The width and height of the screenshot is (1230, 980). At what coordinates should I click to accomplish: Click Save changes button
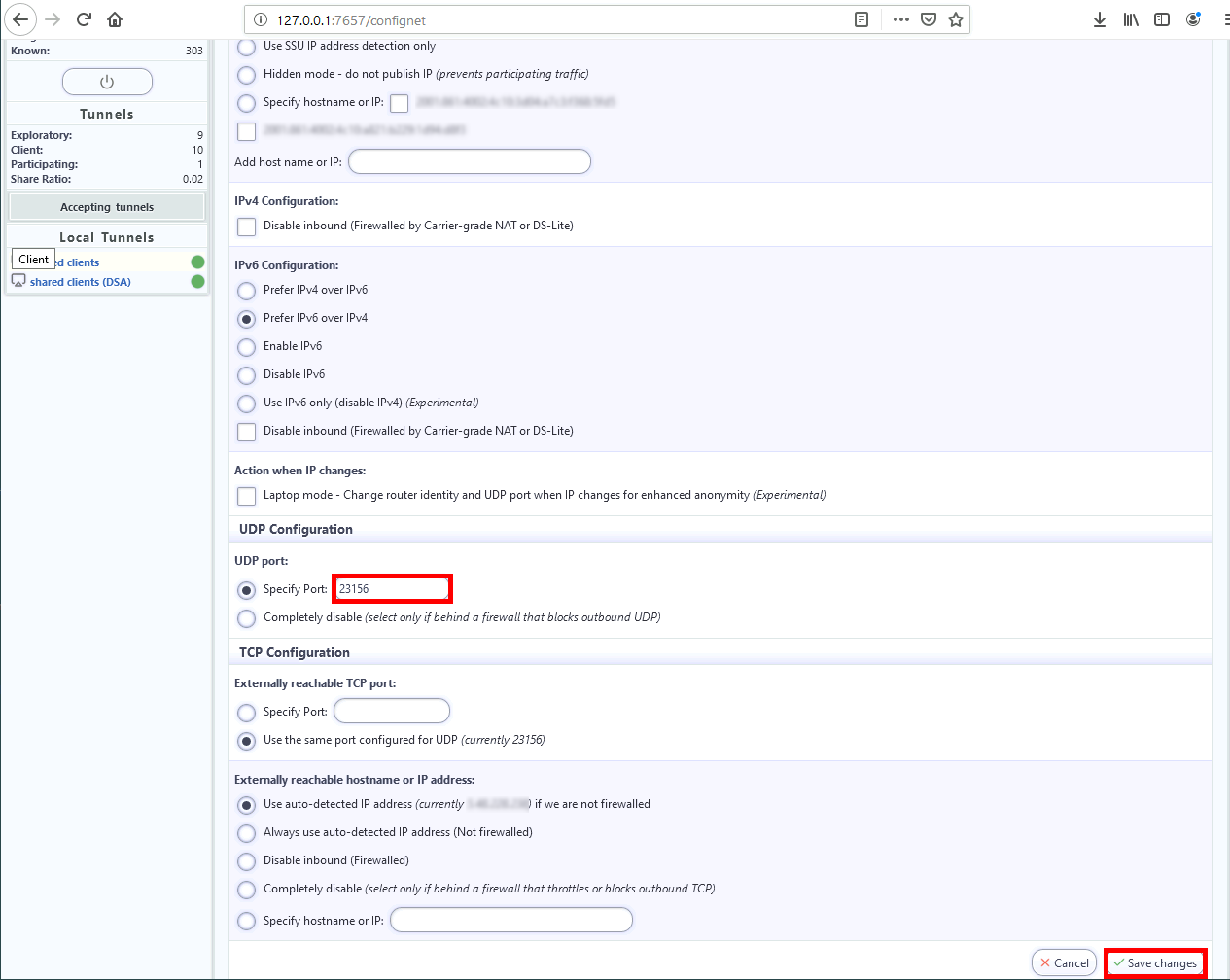coord(1155,962)
